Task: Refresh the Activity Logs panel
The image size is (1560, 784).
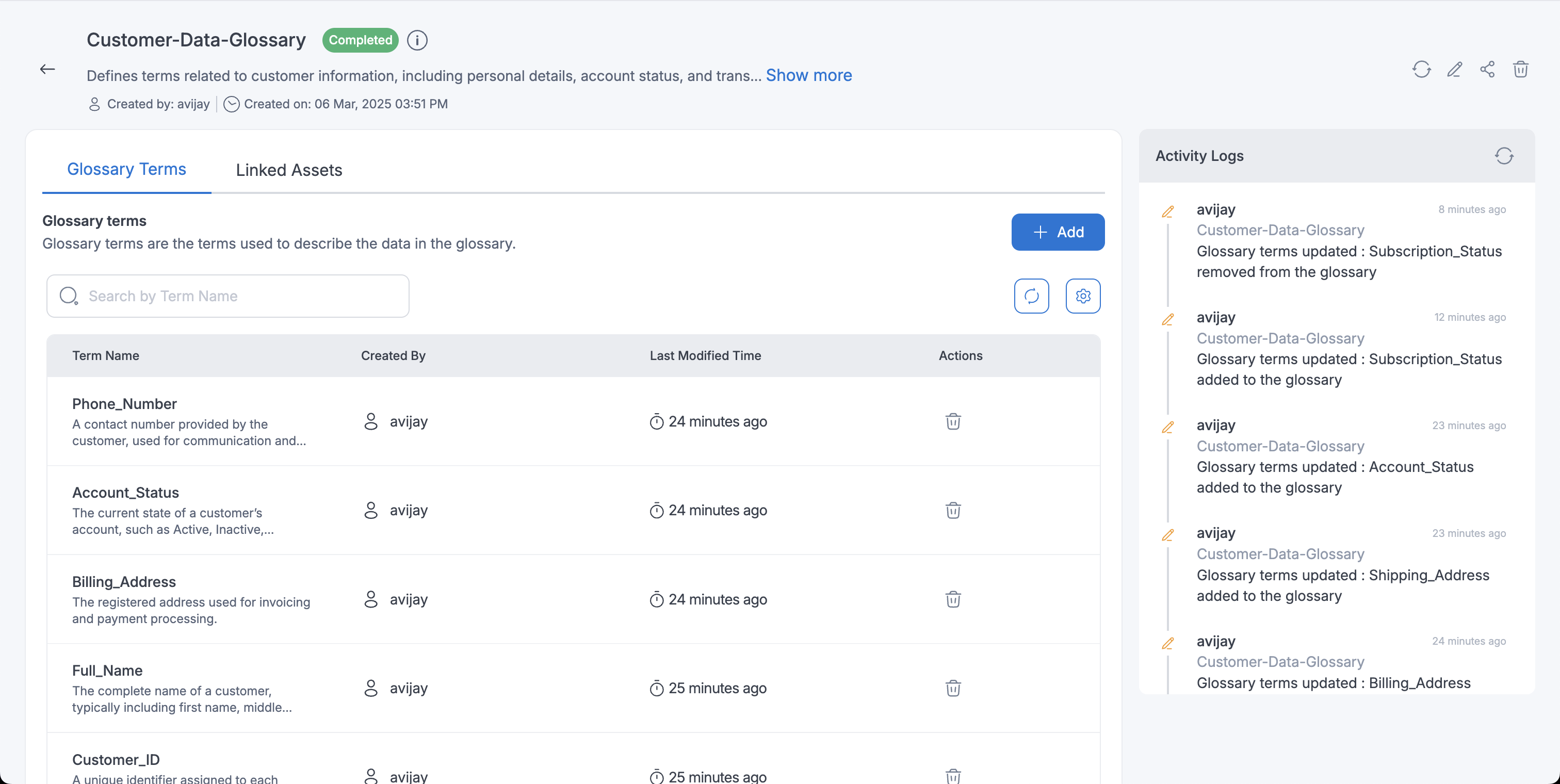Action: coord(1504,156)
